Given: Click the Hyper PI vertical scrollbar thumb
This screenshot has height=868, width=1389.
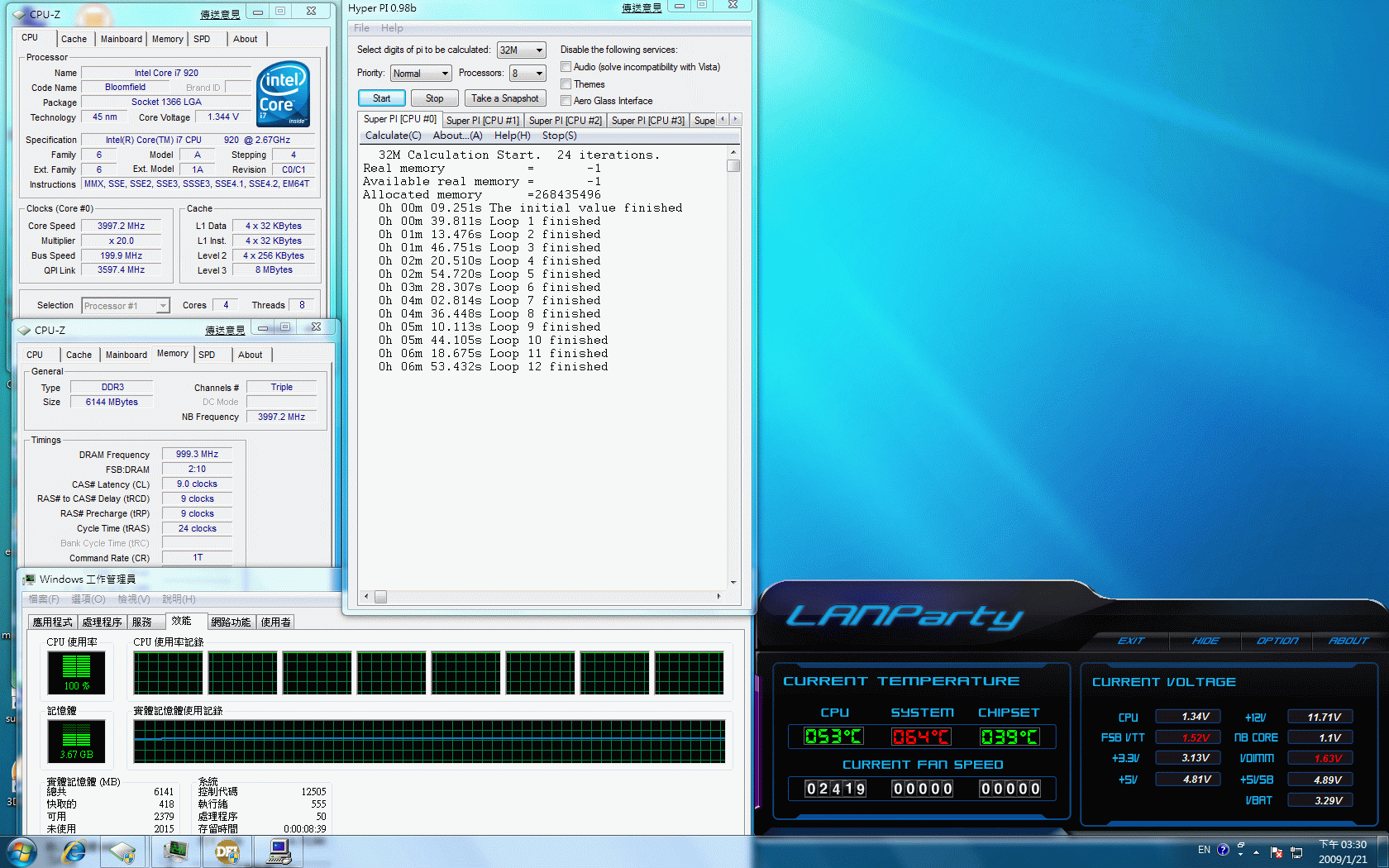Looking at the screenshot, I should click(733, 165).
